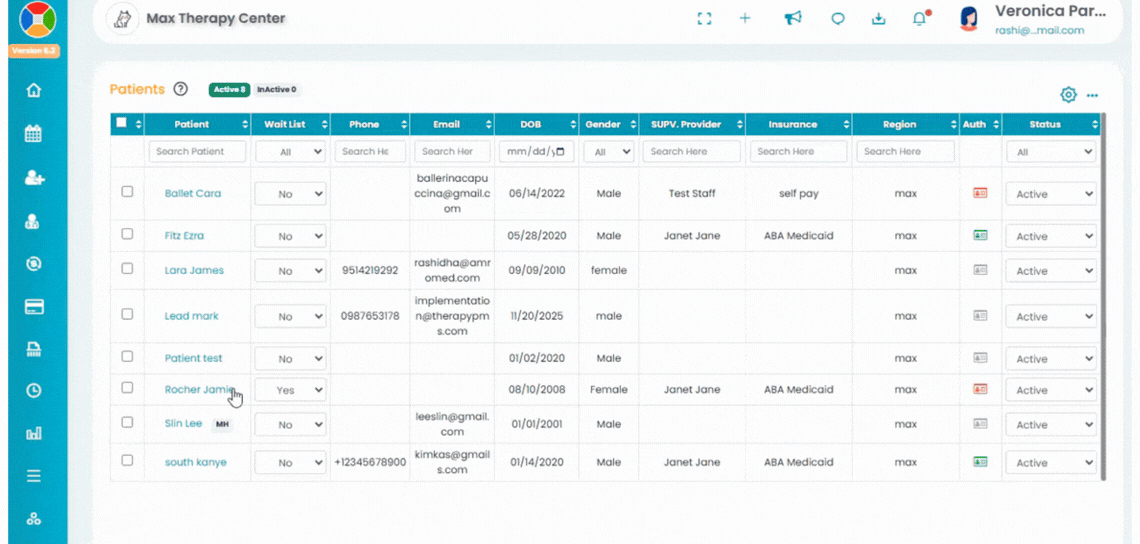This screenshot has width=1140, height=544.
Task: Open the staff user sidebar icon
Action: [x=33, y=222]
